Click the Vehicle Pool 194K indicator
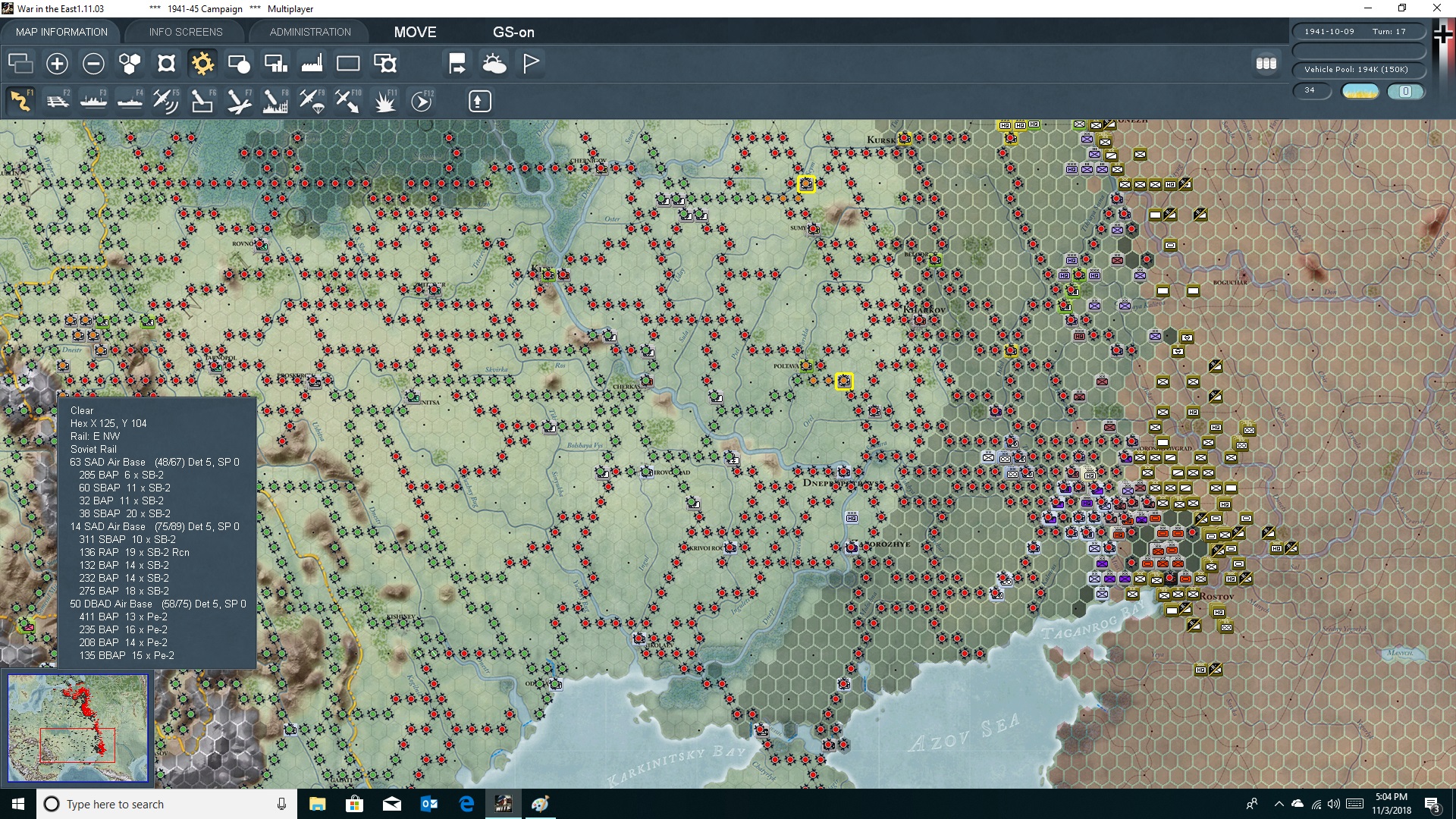 1359,70
